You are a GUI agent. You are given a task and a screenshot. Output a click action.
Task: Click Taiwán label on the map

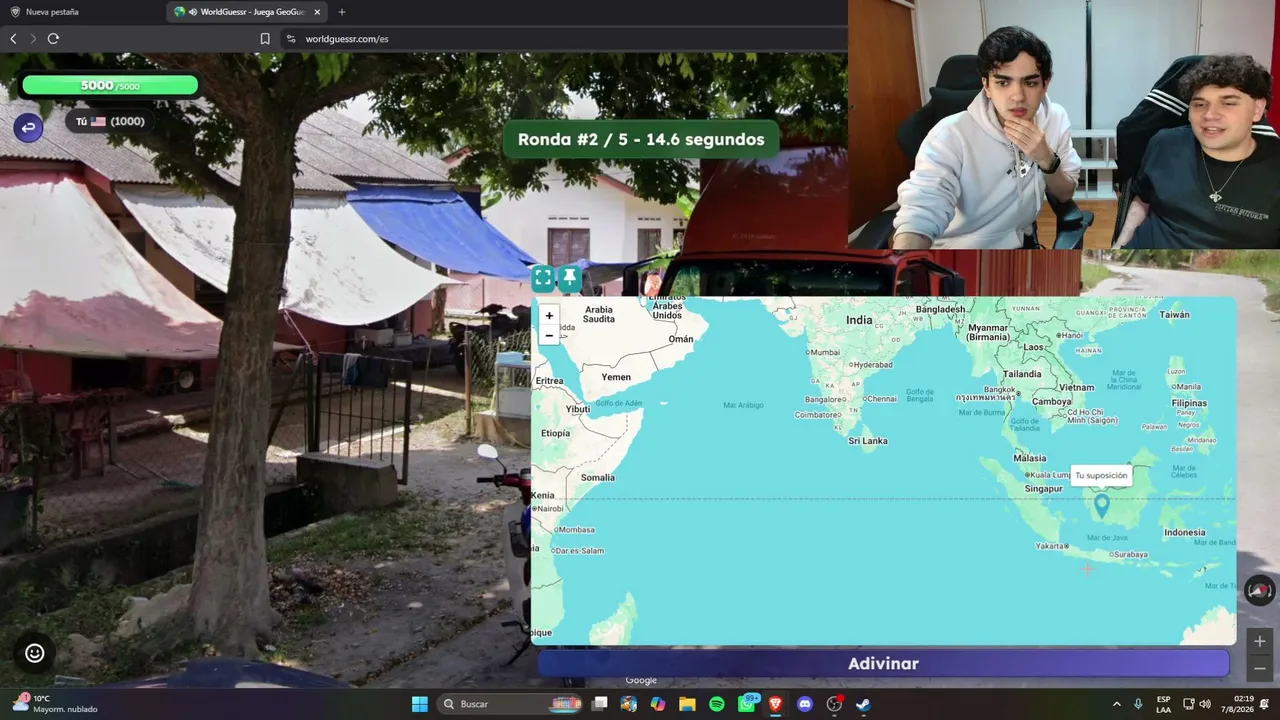tap(1175, 314)
